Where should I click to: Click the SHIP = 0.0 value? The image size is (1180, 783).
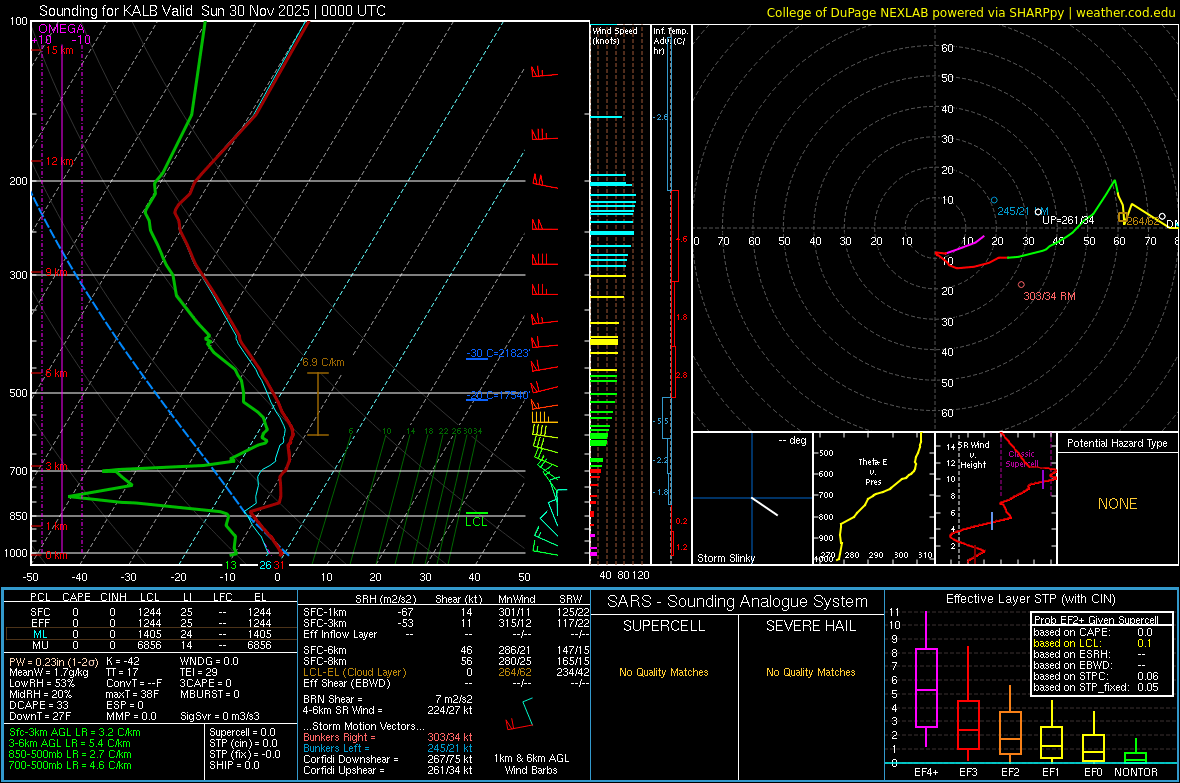234,765
